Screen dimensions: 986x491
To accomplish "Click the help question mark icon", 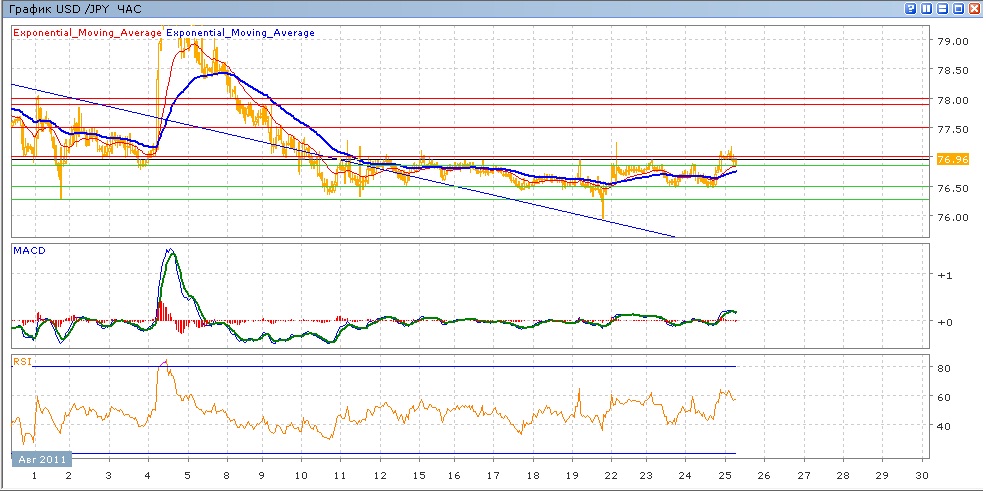I will click(911, 8).
